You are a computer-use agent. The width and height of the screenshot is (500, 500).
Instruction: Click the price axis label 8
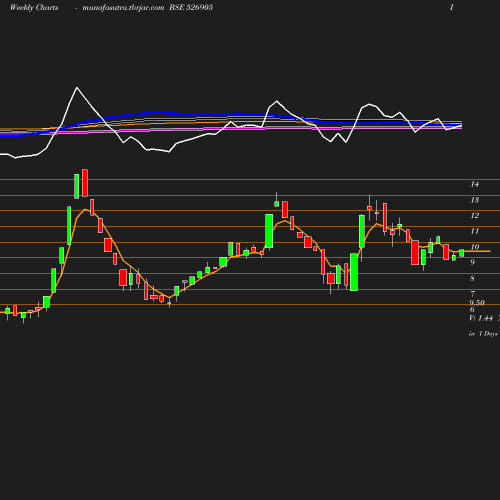pos(472,278)
